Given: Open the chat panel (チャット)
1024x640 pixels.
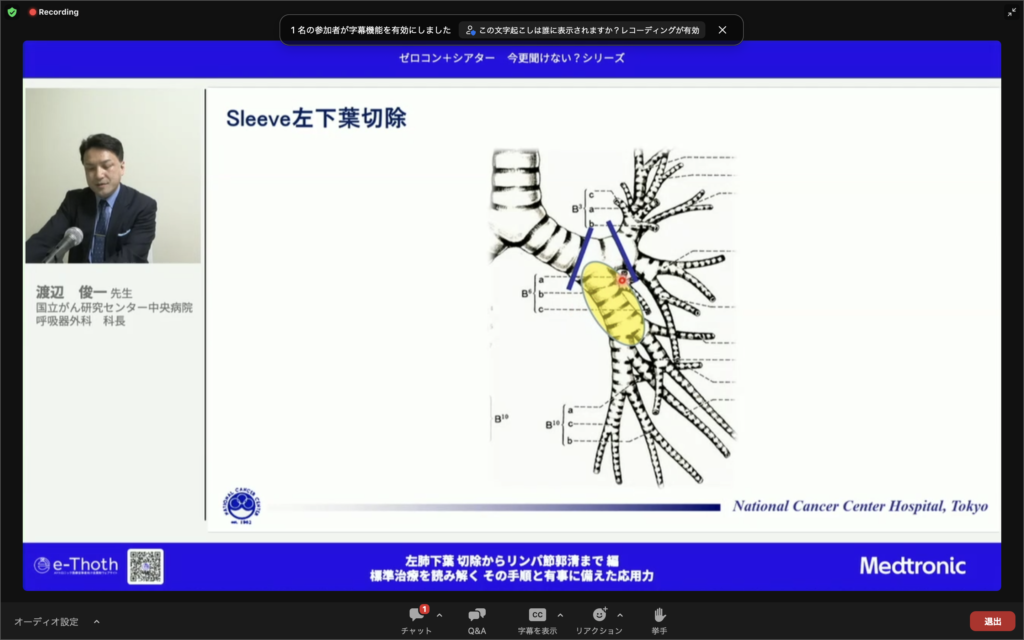Looking at the screenshot, I should [416, 615].
